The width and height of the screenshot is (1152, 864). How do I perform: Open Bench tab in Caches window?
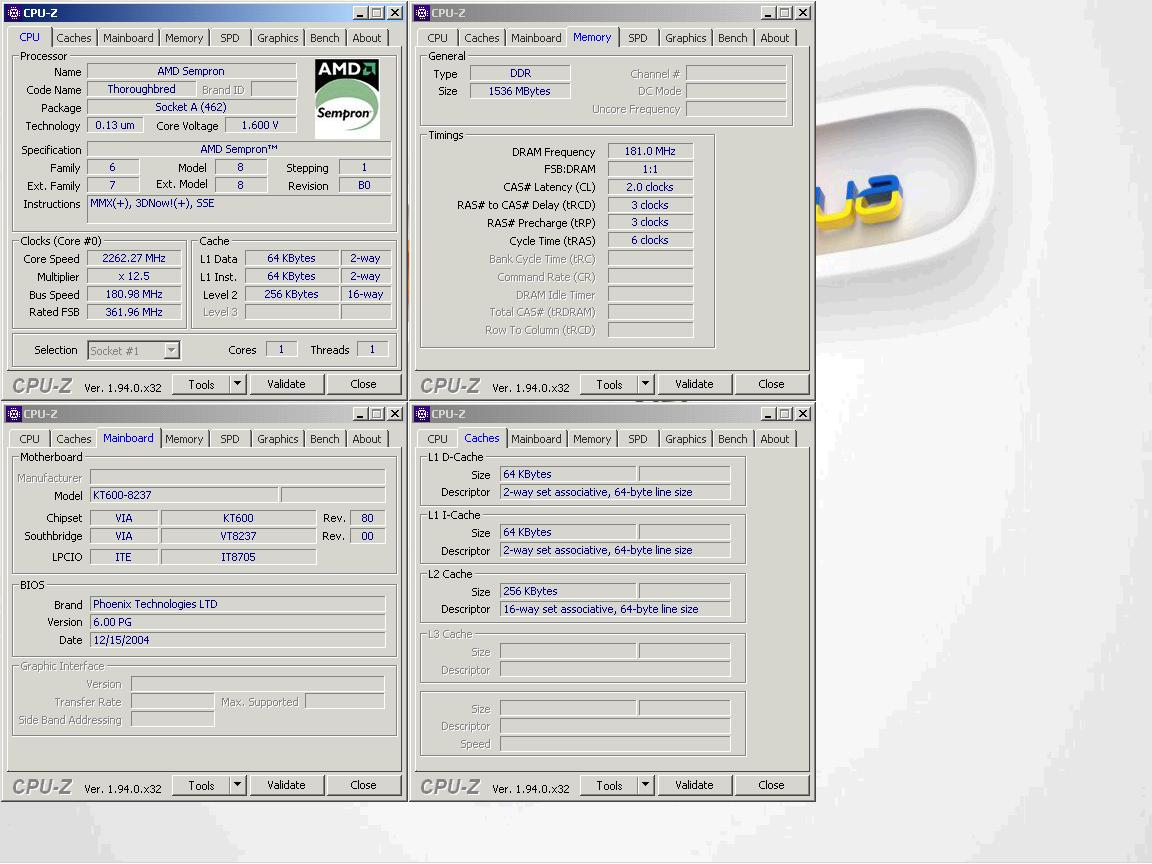[732, 439]
